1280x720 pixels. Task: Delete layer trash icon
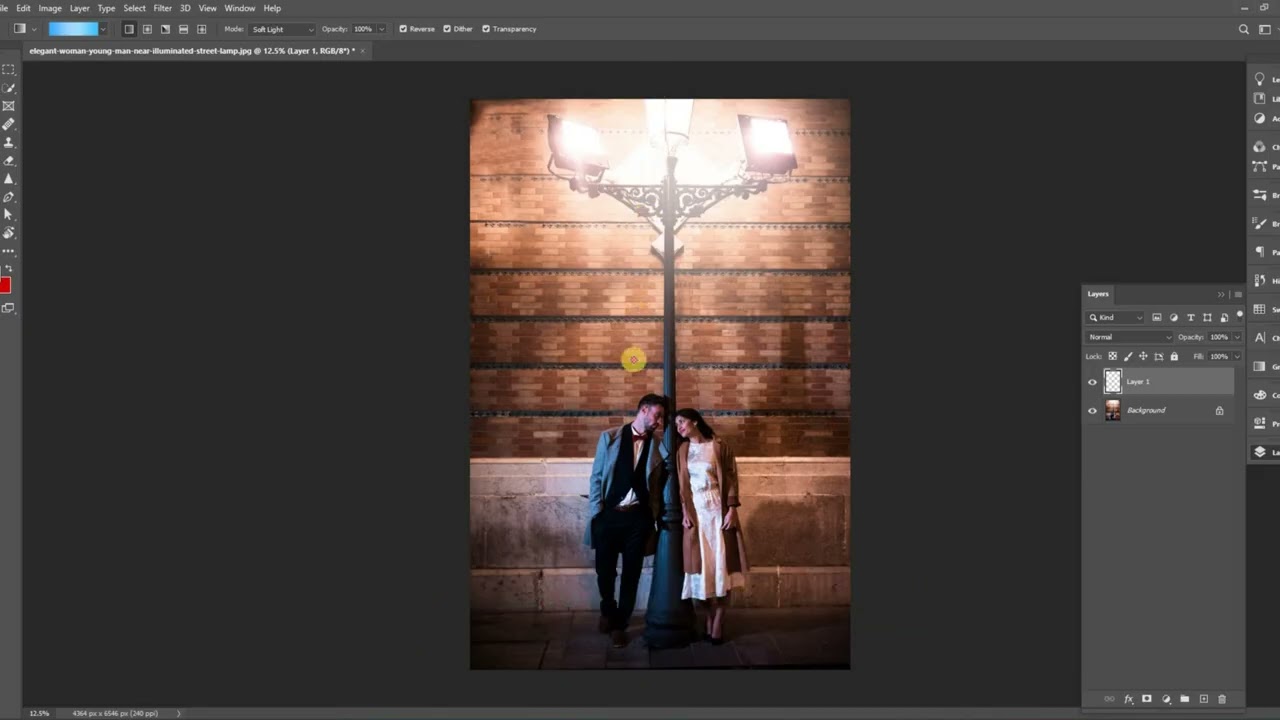point(1222,699)
